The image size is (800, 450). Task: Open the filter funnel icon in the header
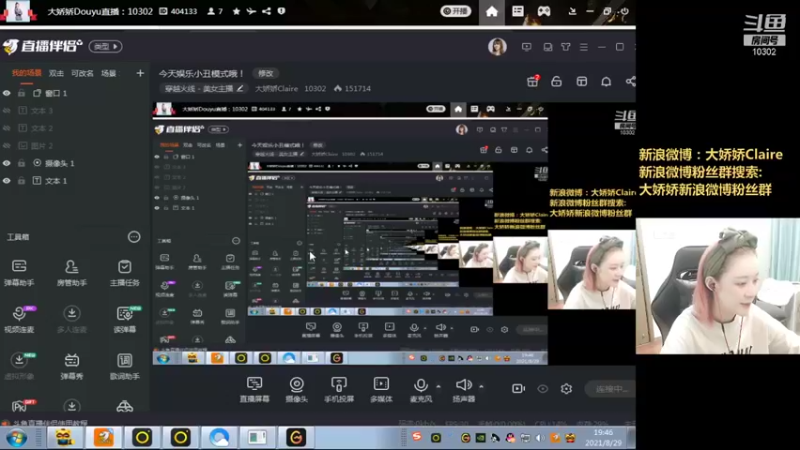tap(566, 47)
